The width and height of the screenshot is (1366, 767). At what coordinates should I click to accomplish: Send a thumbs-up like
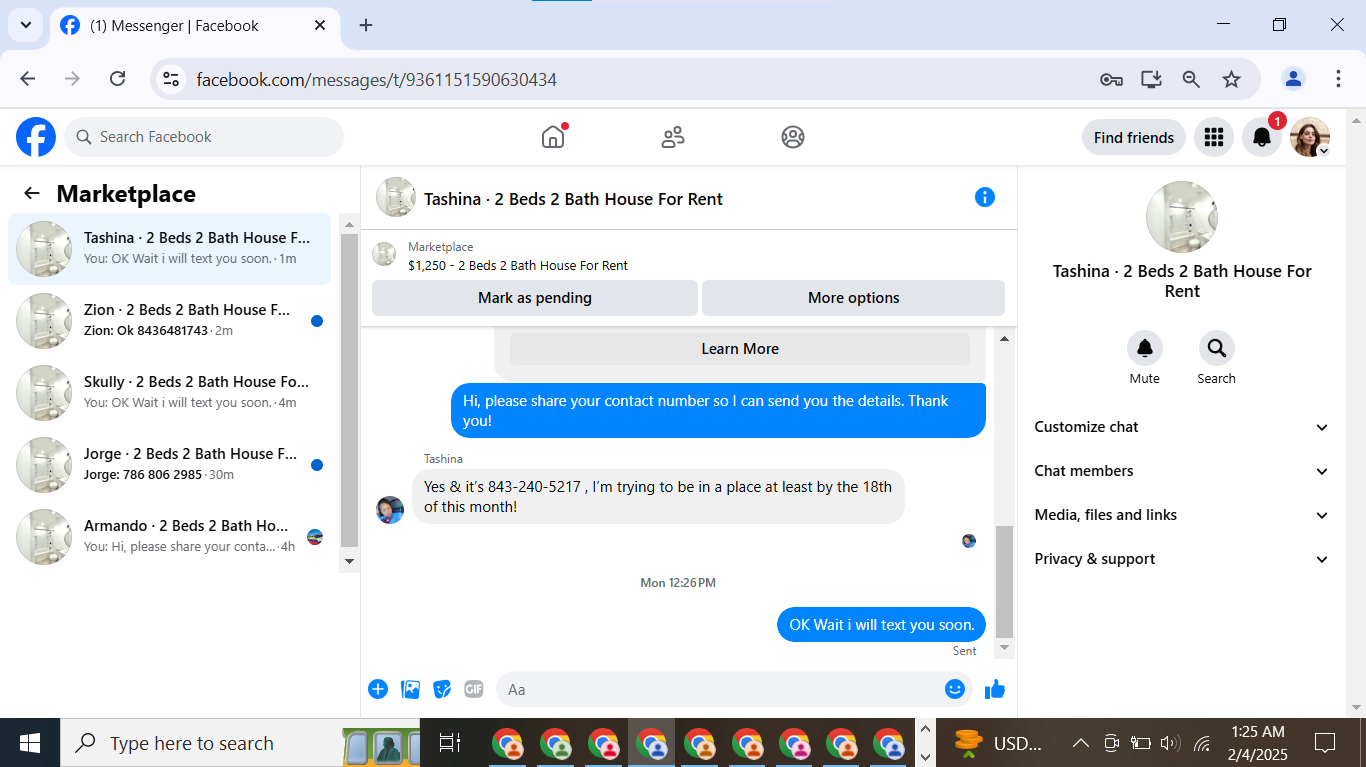995,689
